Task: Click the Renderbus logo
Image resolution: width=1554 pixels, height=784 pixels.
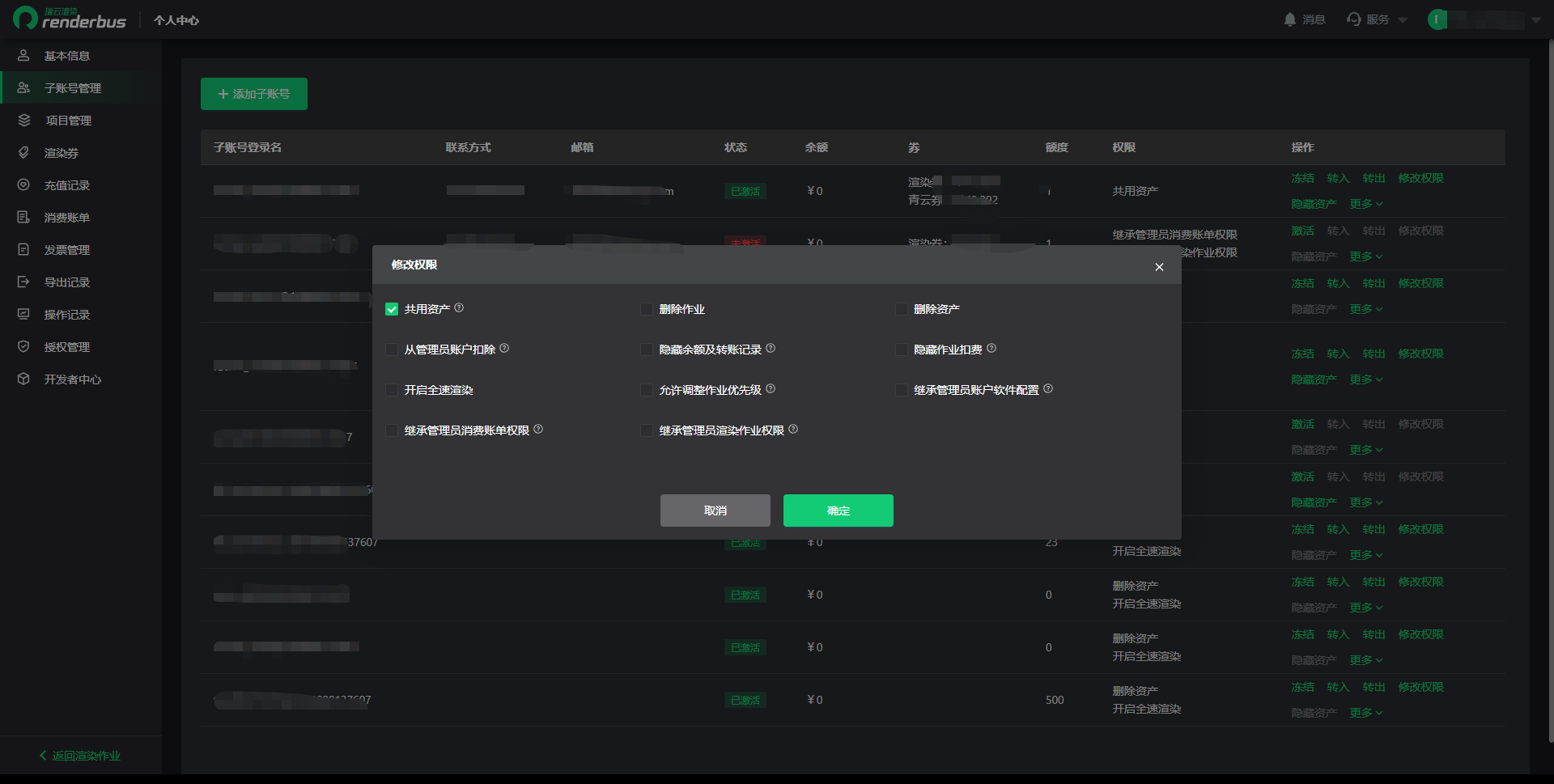Action: [70, 19]
